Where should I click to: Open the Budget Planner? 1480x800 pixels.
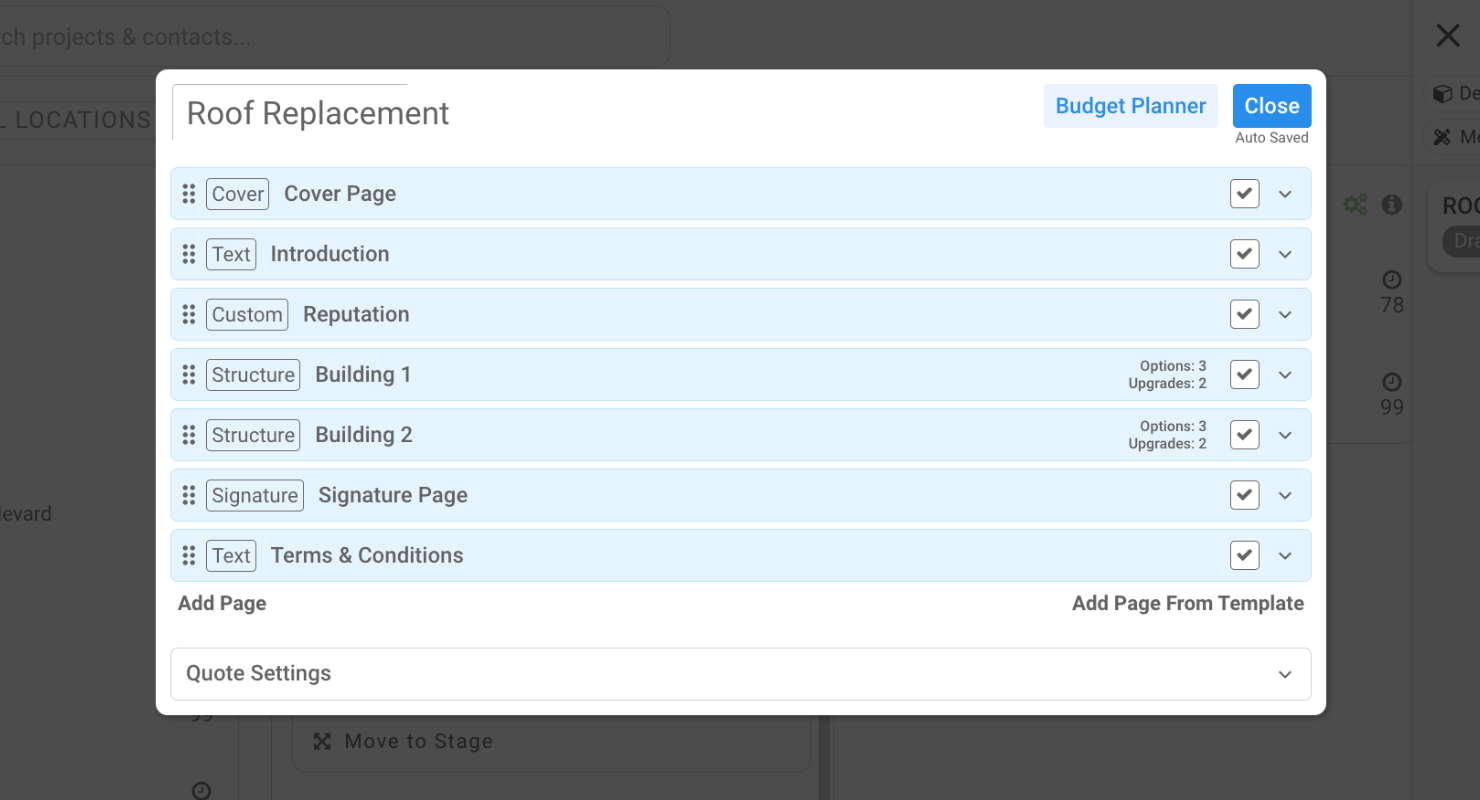1130,106
